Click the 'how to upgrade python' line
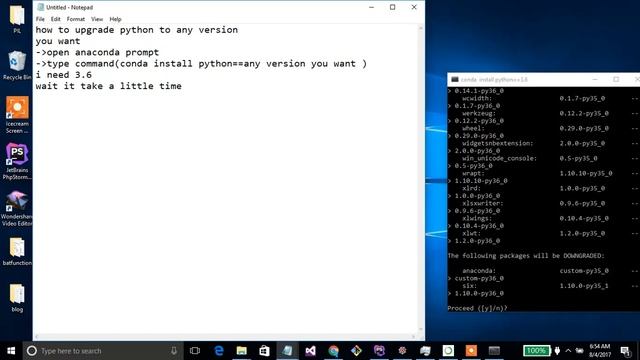The height and width of the screenshot is (360, 640). 136,30
